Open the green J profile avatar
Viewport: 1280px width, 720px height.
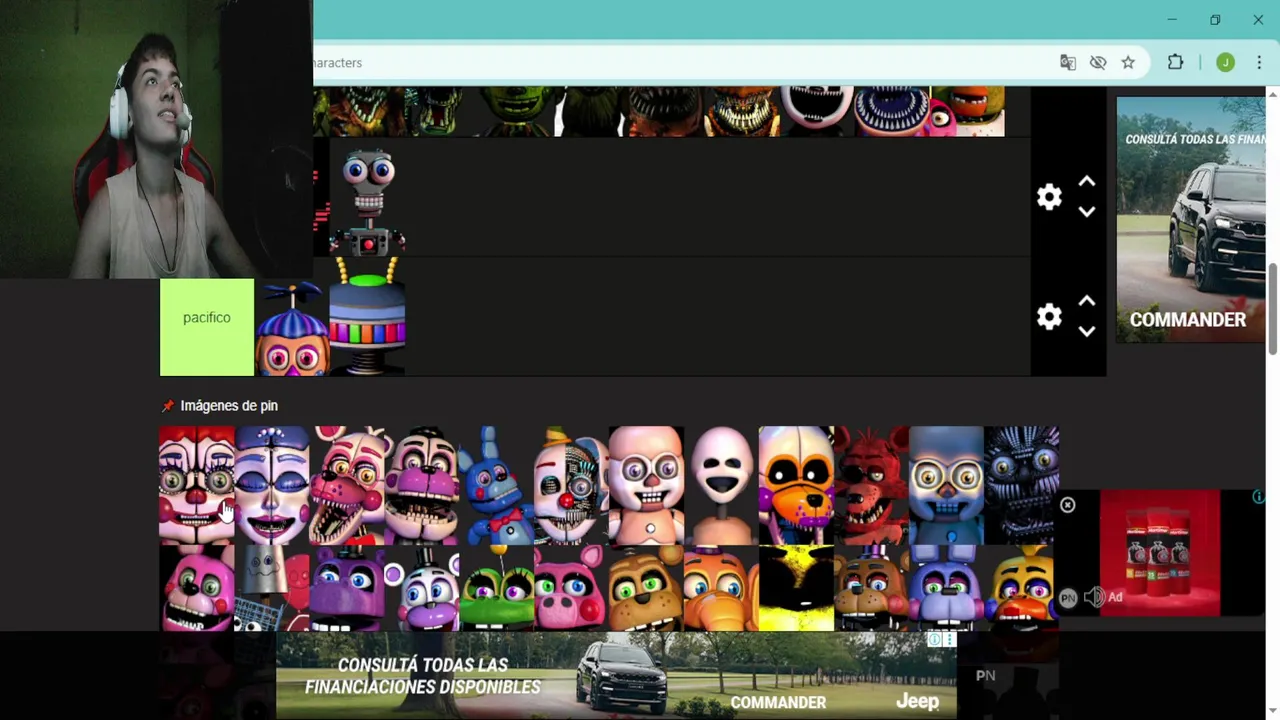[x=1225, y=63]
